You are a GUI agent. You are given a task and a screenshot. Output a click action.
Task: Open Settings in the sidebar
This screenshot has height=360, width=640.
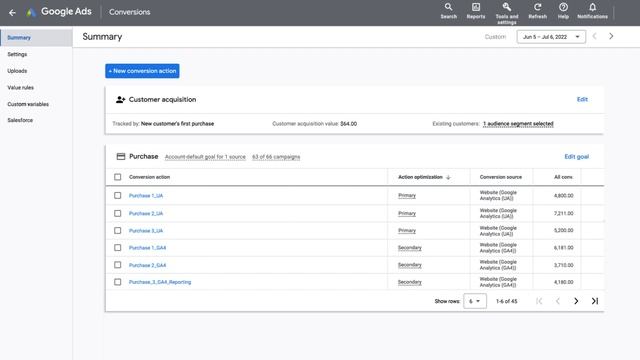[17, 54]
